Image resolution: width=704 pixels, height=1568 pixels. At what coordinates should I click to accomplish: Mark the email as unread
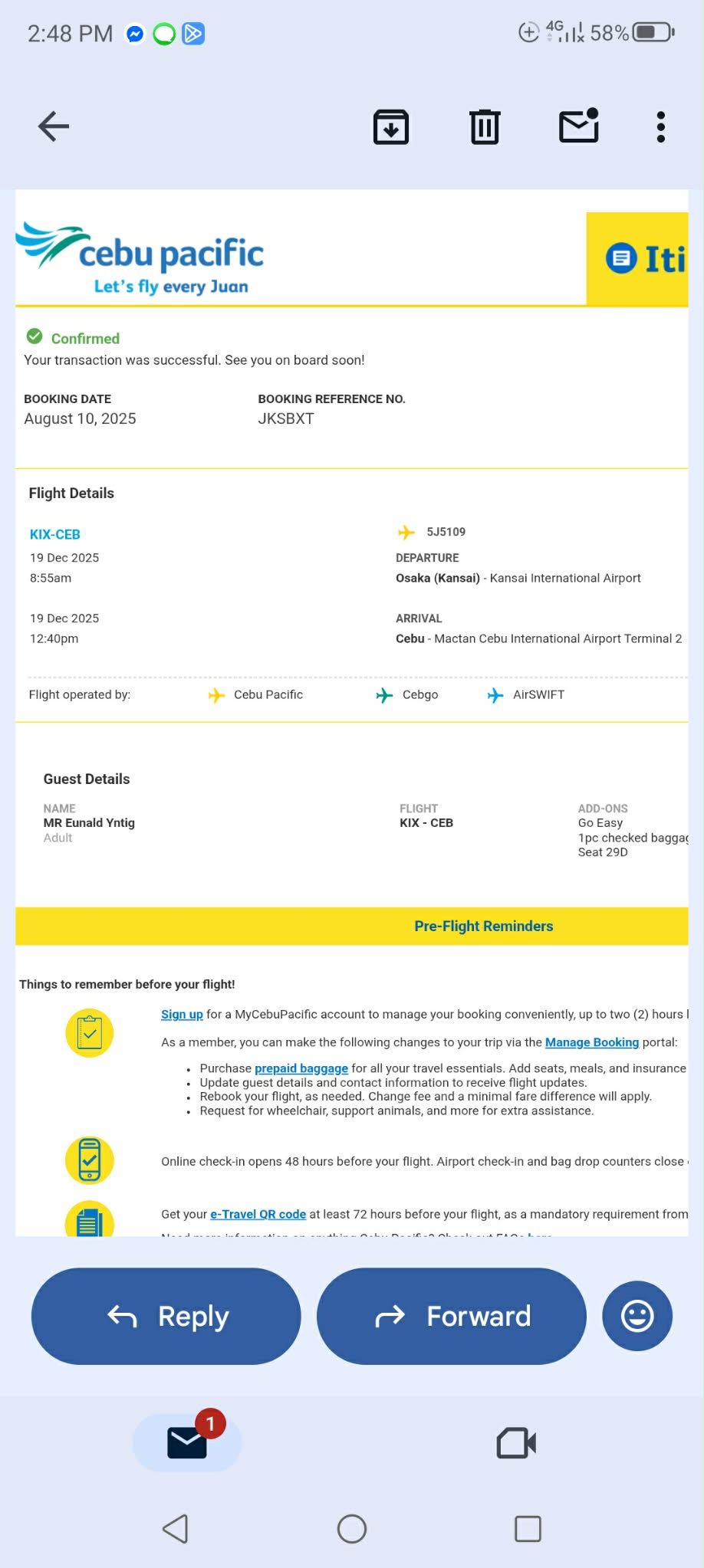(x=578, y=126)
